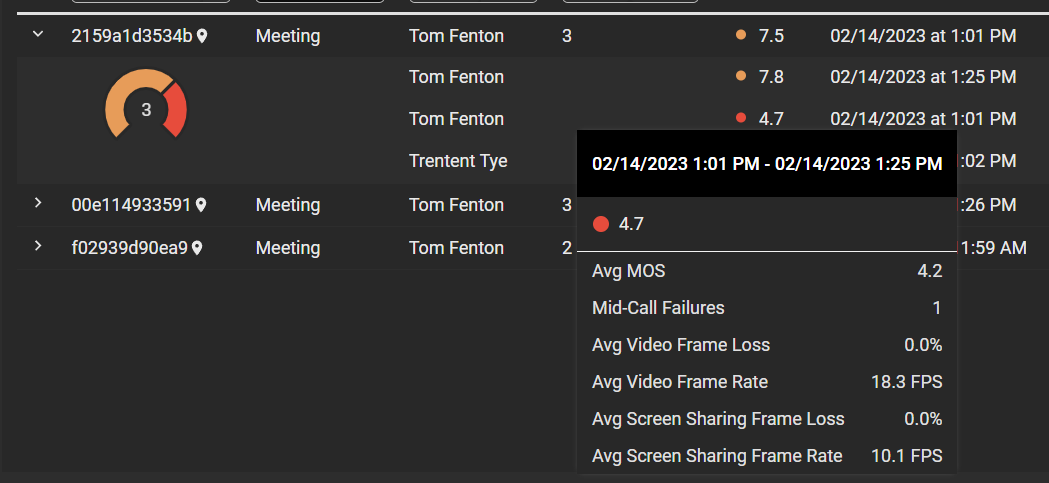Click Mid-Call Failures metric in tooltip
The image size is (1049, 483).
click(x=658, y=308)
